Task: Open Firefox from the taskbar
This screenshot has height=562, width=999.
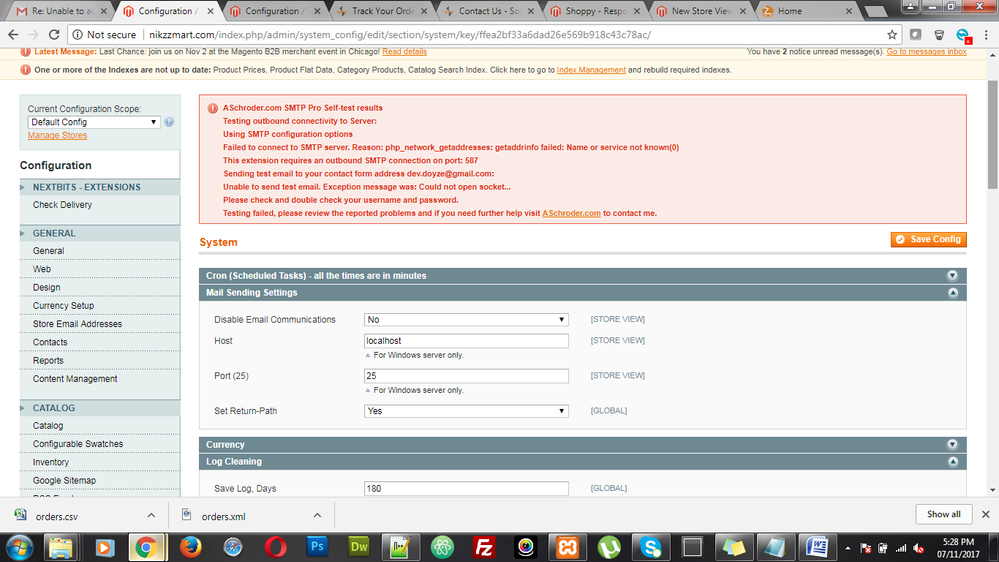Action: [190, 547]
